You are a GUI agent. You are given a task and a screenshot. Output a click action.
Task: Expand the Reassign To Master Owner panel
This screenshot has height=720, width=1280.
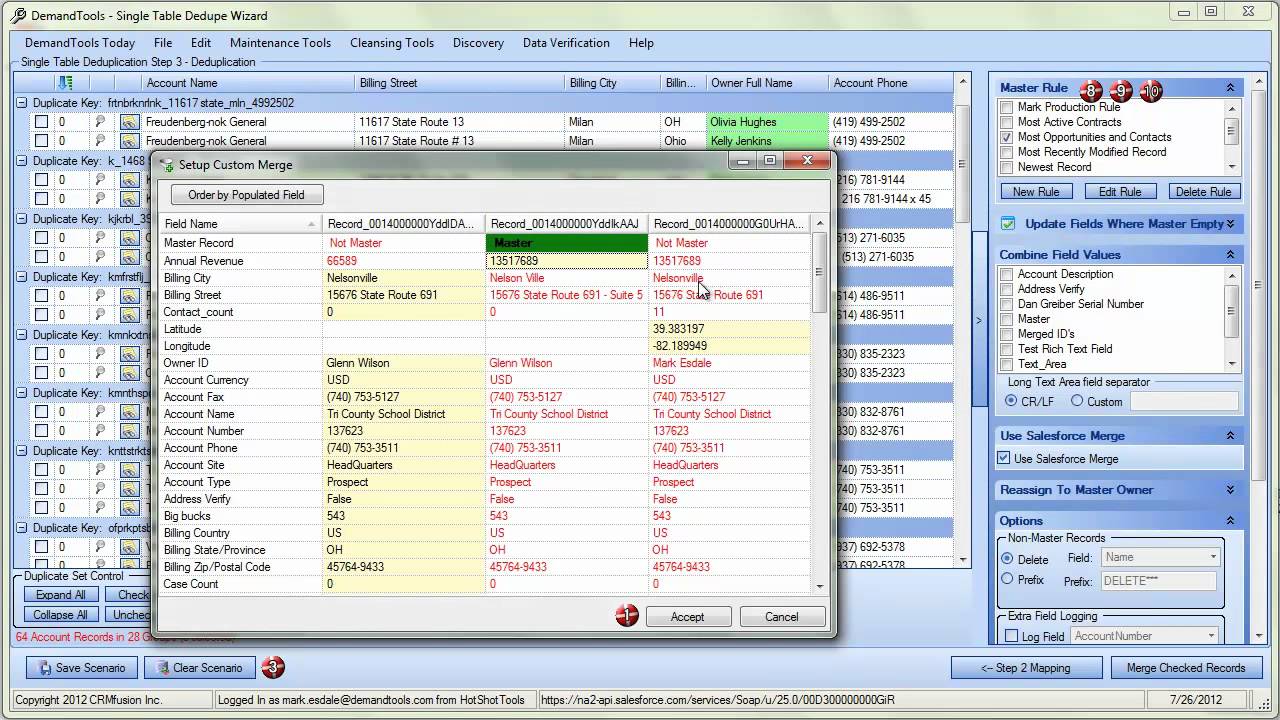[x=1230, y=490]
